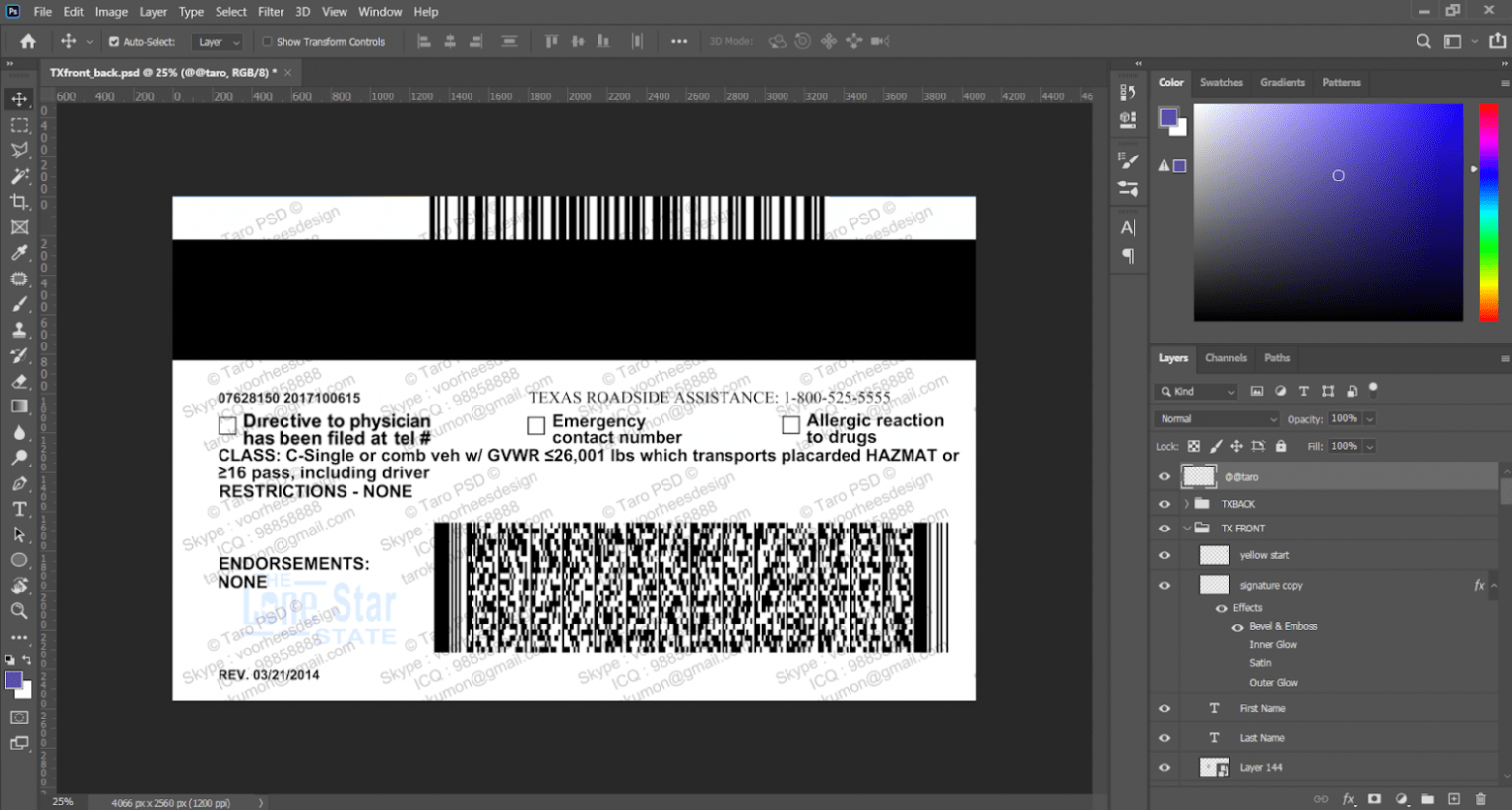Enable the Show Transform Controls checkbox
The image size is (1512, 810).
pyautogui.click(x=267, y=41)
